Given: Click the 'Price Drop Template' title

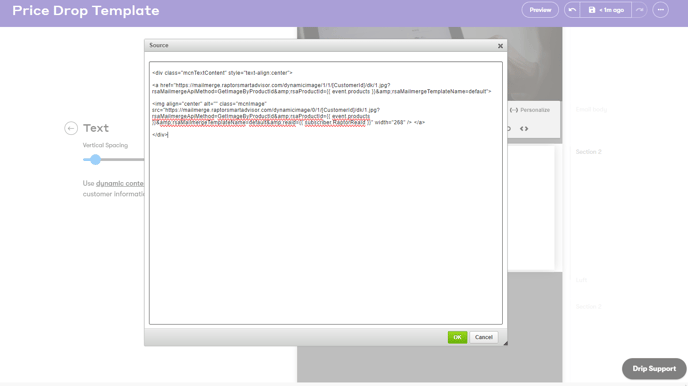Looking at the screenshot, I should (x=86, y=11).
